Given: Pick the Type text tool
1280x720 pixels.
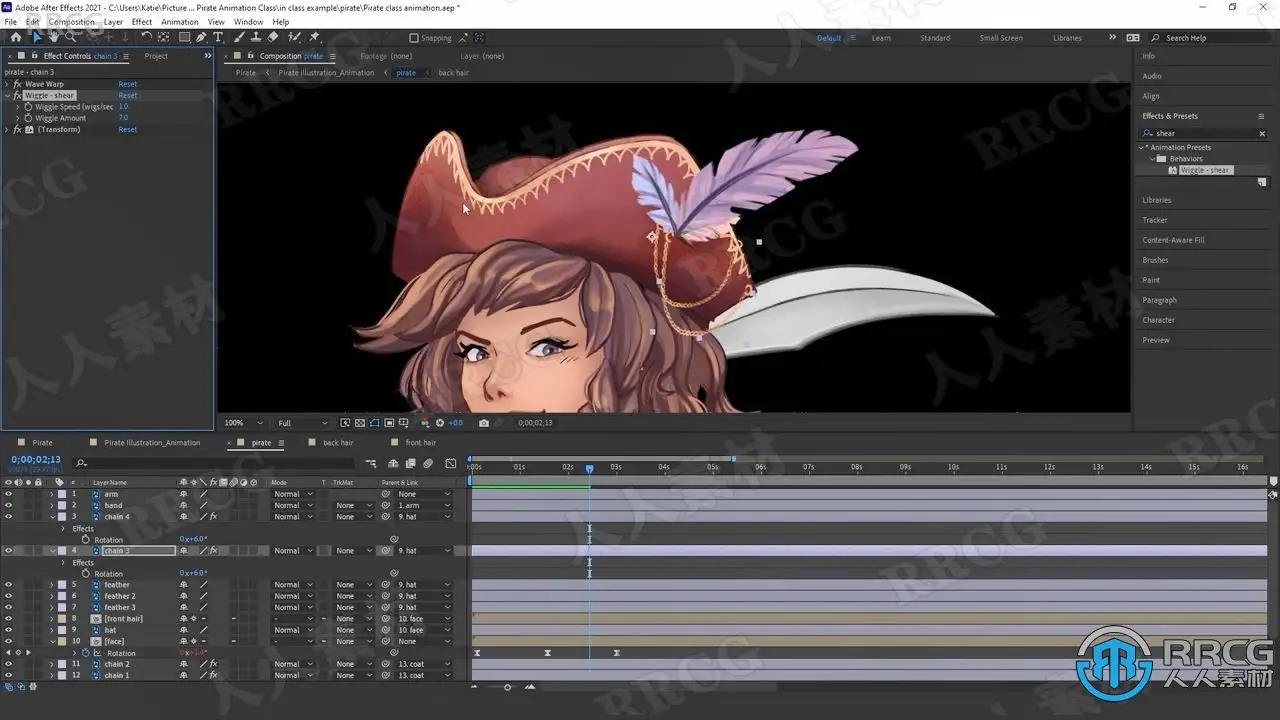Looking at the screenshot, I should tap(218, 37).
